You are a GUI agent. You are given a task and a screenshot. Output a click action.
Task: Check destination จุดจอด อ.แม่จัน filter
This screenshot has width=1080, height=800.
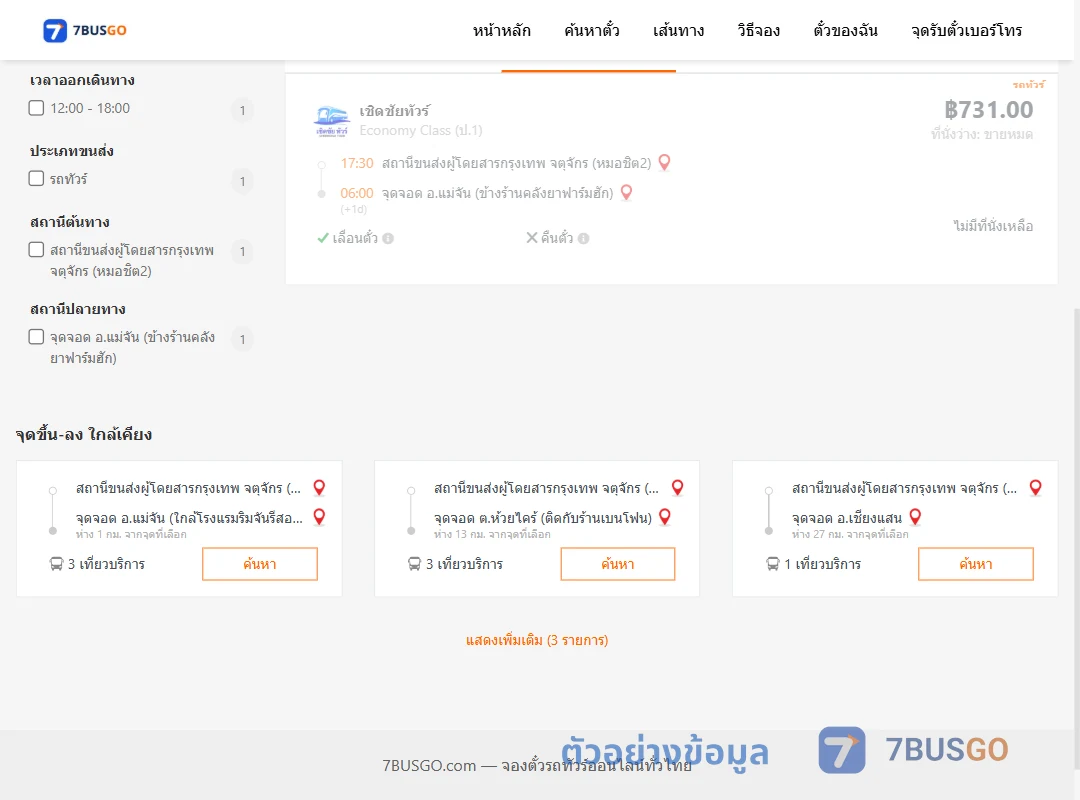click(x=37, y=336)
